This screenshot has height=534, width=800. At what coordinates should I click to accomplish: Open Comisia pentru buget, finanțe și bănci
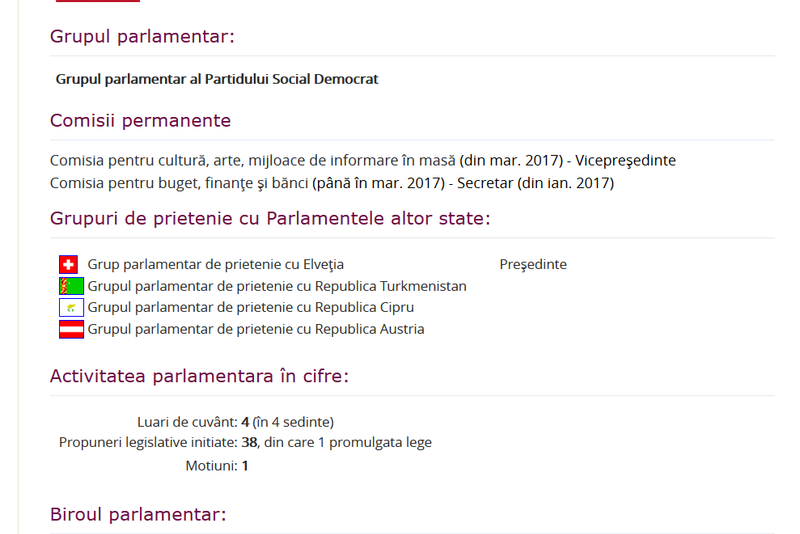pyautogui.click(x=179, y=183)
